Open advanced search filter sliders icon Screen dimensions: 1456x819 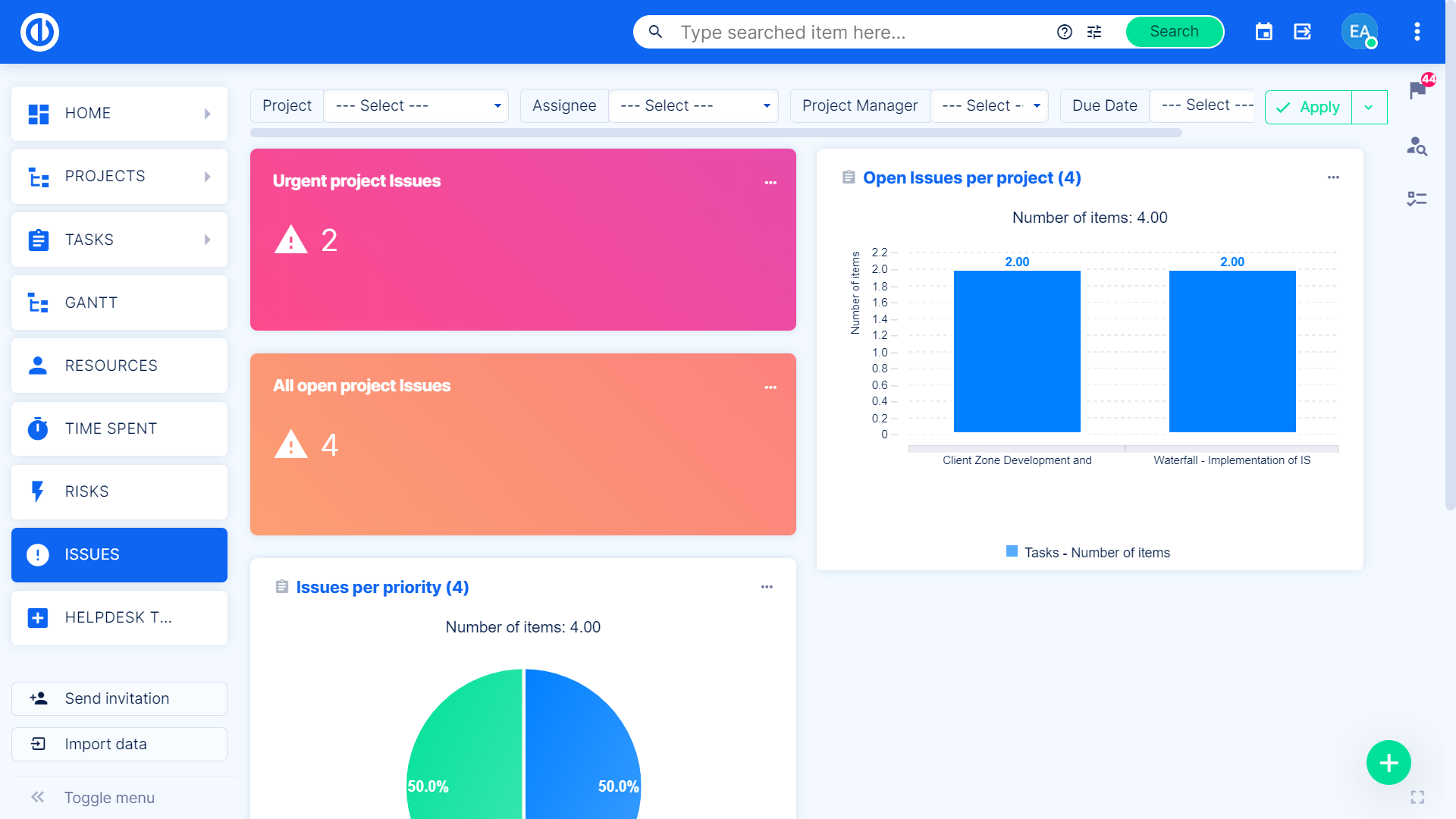tap(1094, 32)
